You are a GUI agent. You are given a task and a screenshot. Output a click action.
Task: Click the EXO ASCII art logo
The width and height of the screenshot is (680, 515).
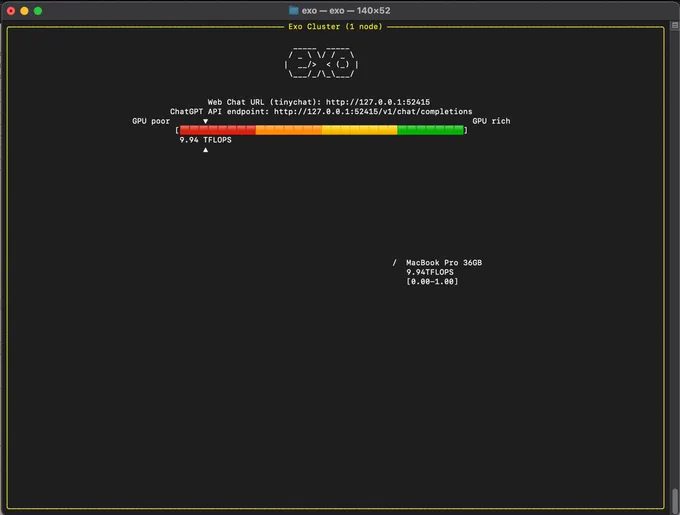point(321,63)
